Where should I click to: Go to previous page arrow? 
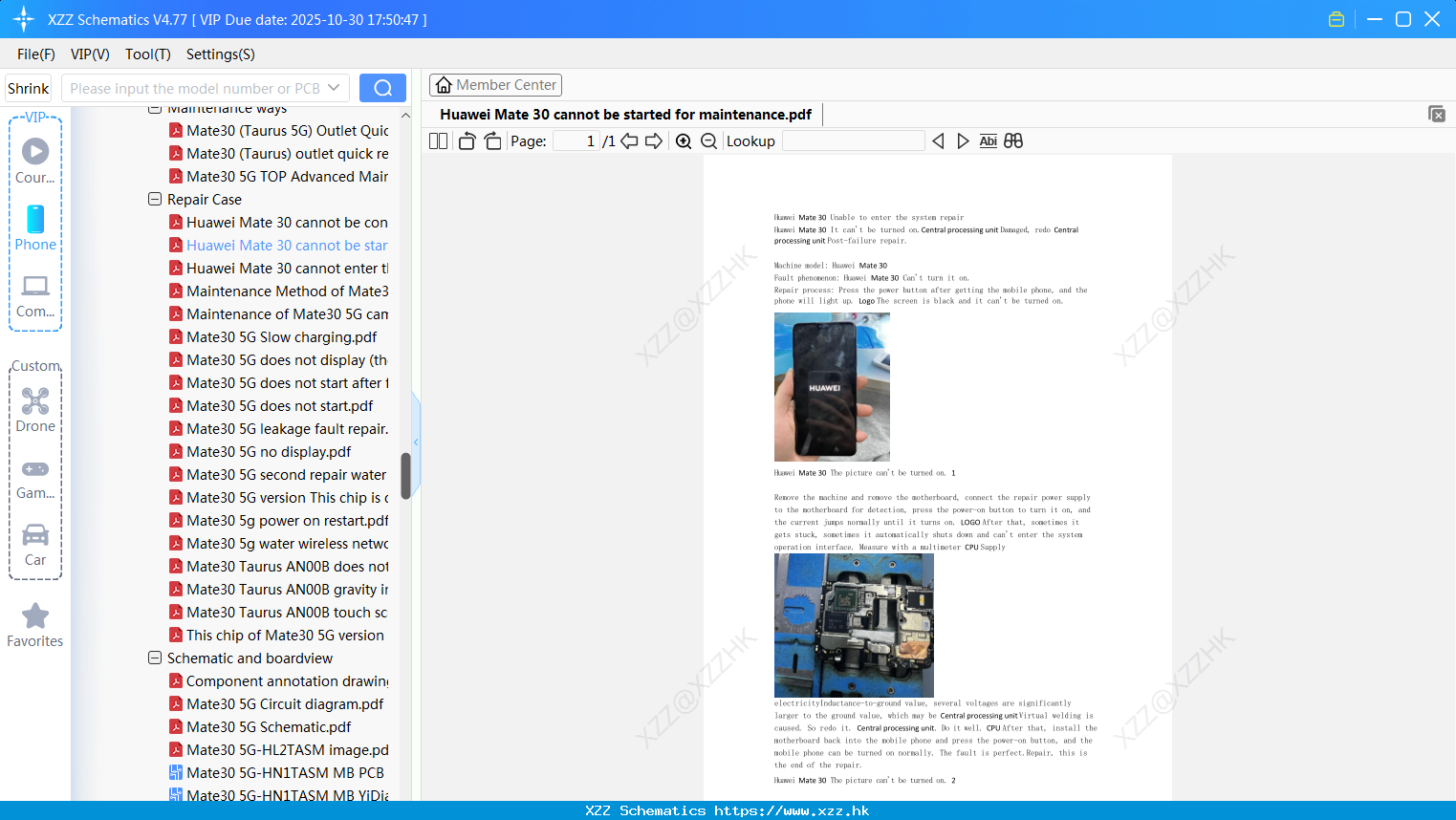click(629, 140)
